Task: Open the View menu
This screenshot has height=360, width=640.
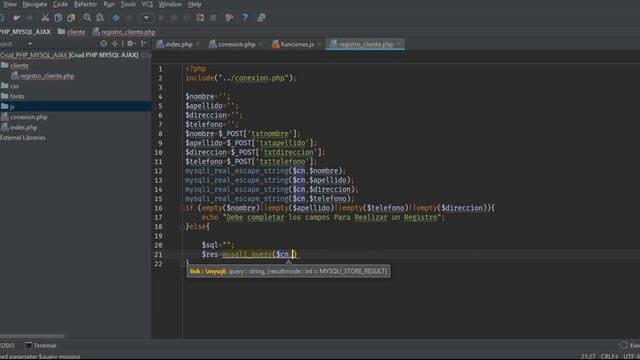Action: pos(9,4)
